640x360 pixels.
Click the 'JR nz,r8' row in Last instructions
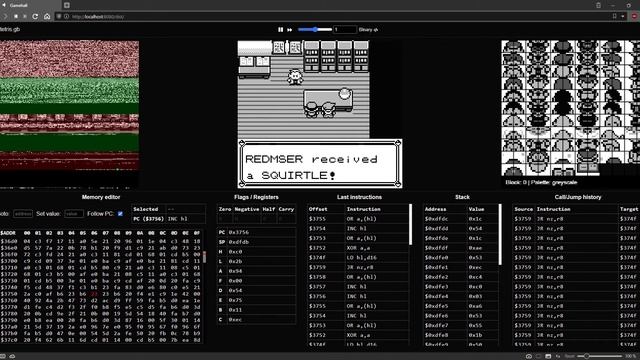point(358,267)
